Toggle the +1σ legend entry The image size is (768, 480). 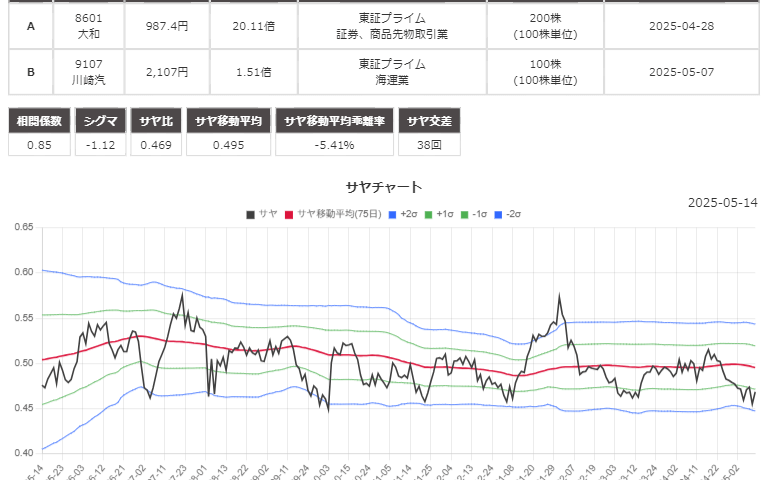[439, 214]
